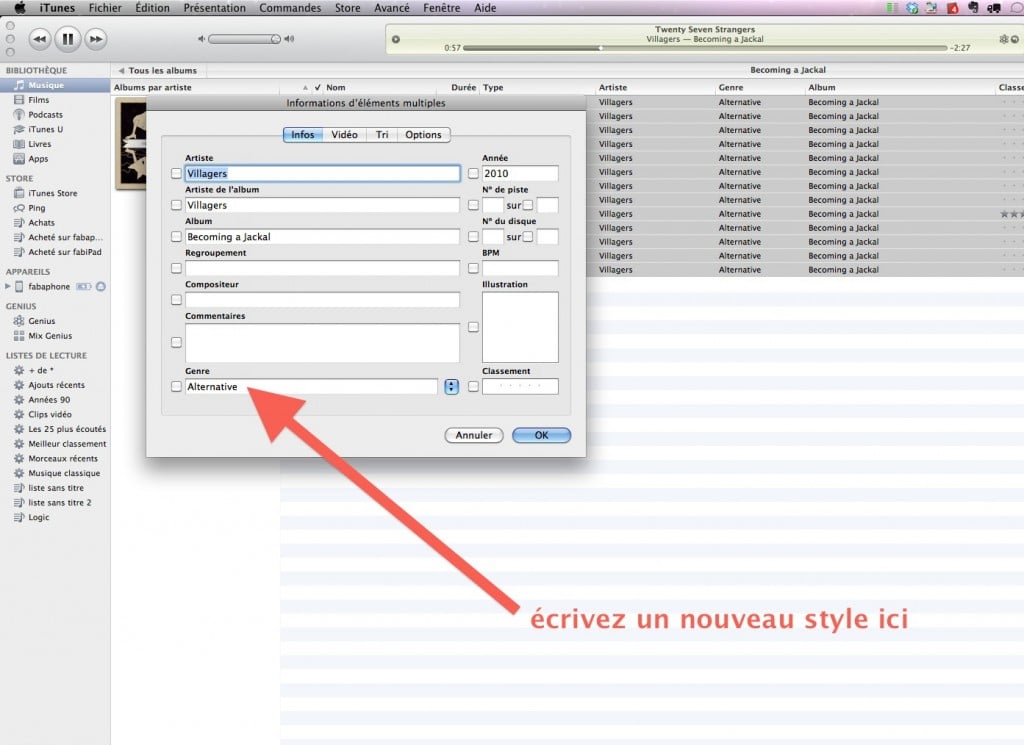Open the iTunes Store icon

19,193
